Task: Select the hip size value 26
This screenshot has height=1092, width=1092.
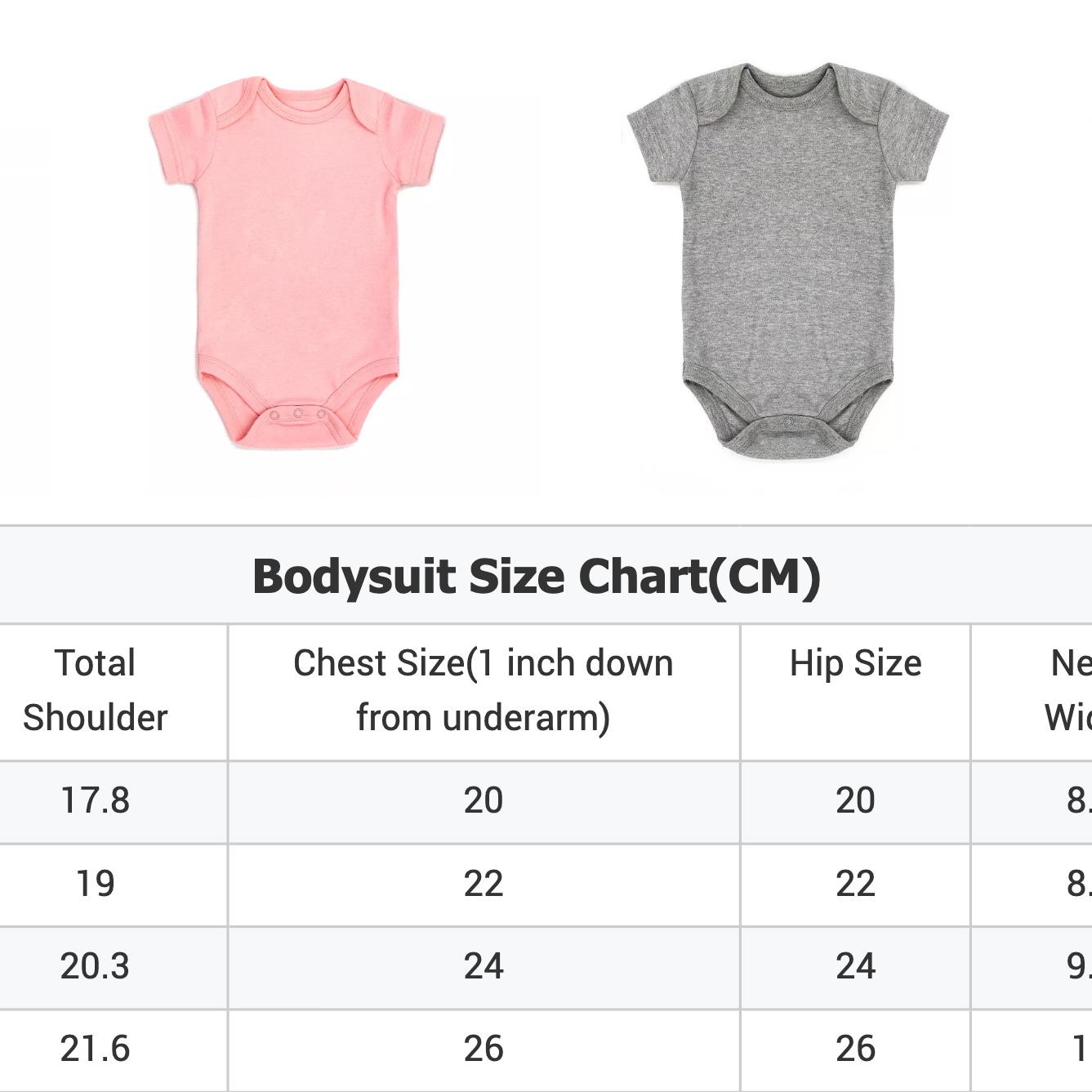Action: click(855, 1049)
